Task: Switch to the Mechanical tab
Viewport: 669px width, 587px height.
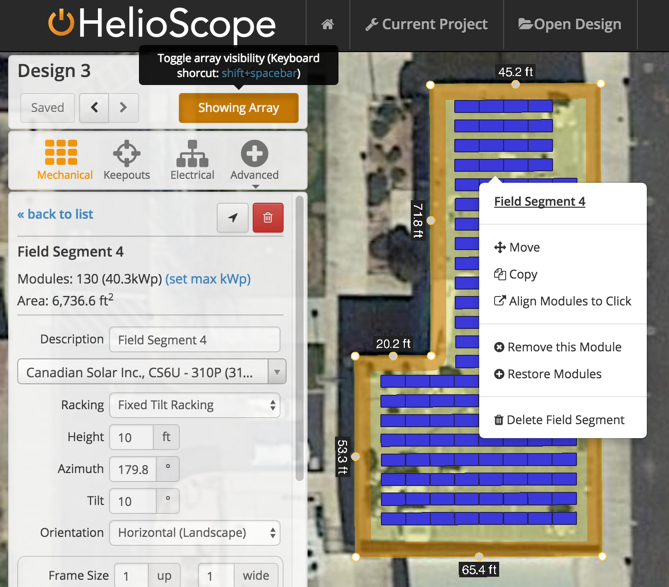Action: coord(64,160)
